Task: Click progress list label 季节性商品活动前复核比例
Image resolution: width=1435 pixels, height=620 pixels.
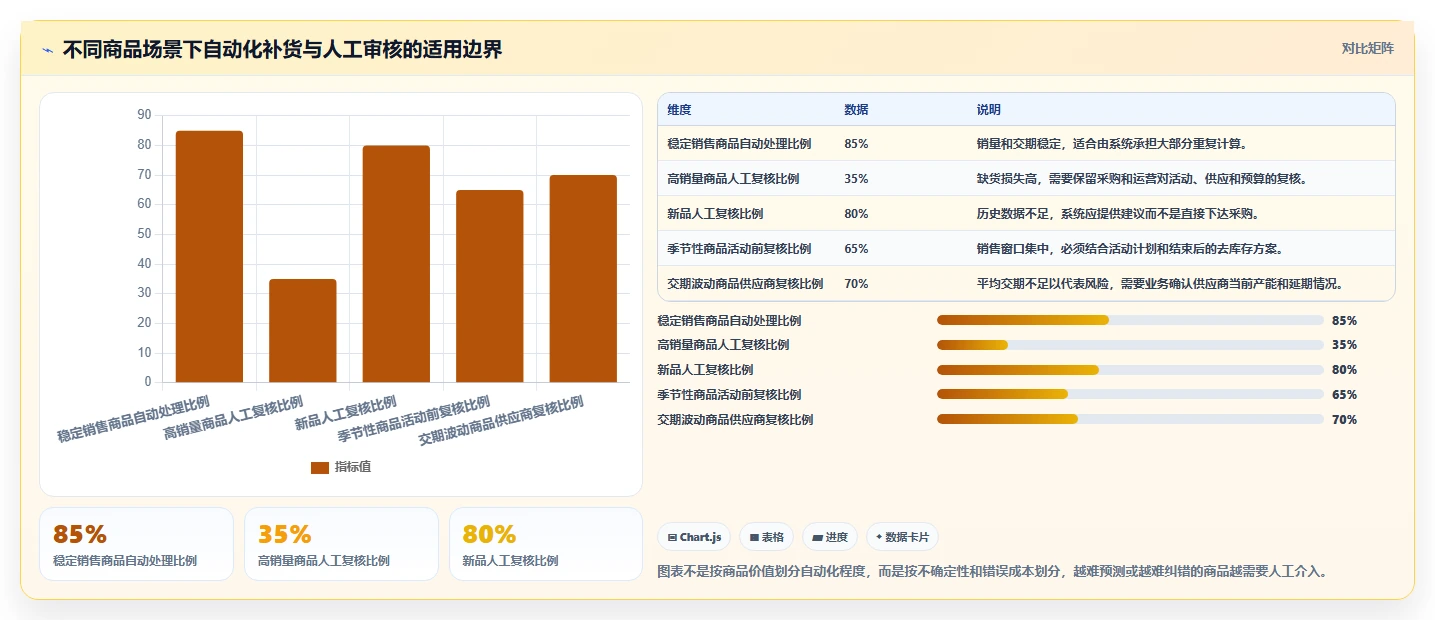Action: click(x=729, y=395)
